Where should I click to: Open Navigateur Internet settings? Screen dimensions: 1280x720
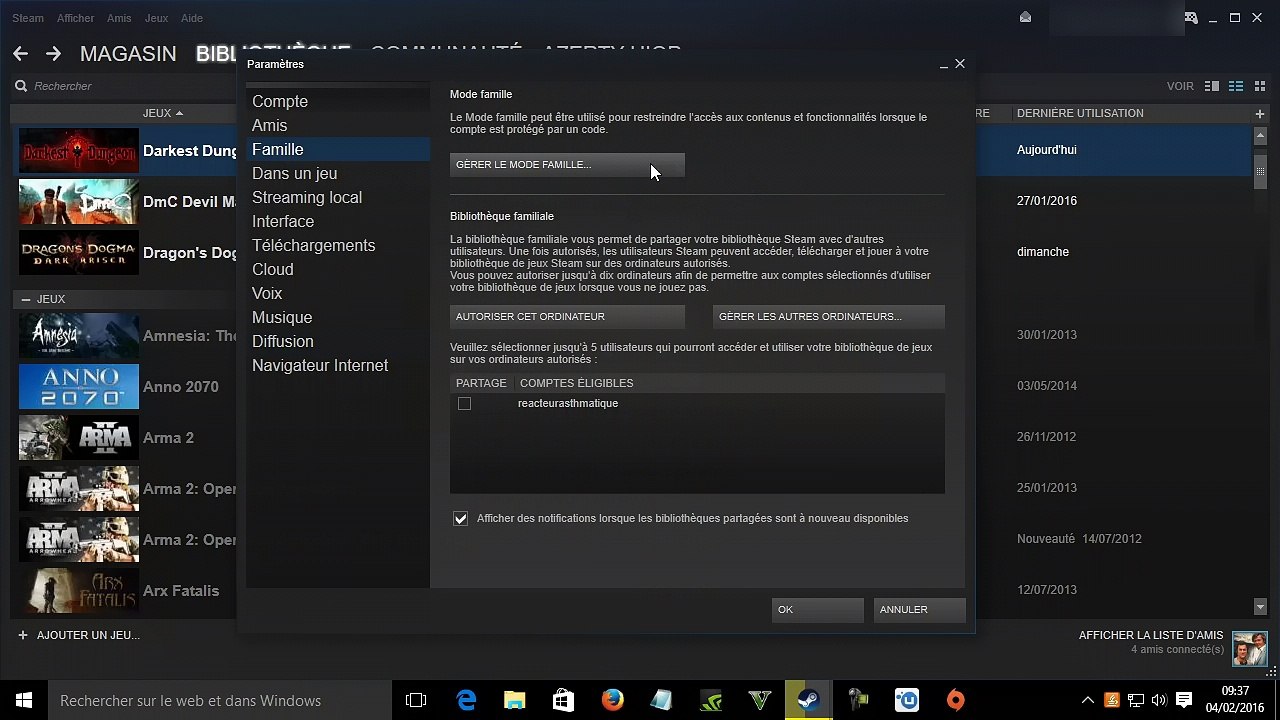(338, 366)
